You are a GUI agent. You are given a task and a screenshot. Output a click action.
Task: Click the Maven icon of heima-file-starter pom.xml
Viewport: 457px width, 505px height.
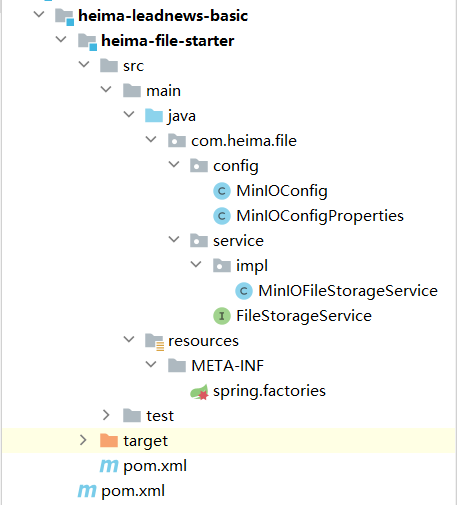(109, 466)
